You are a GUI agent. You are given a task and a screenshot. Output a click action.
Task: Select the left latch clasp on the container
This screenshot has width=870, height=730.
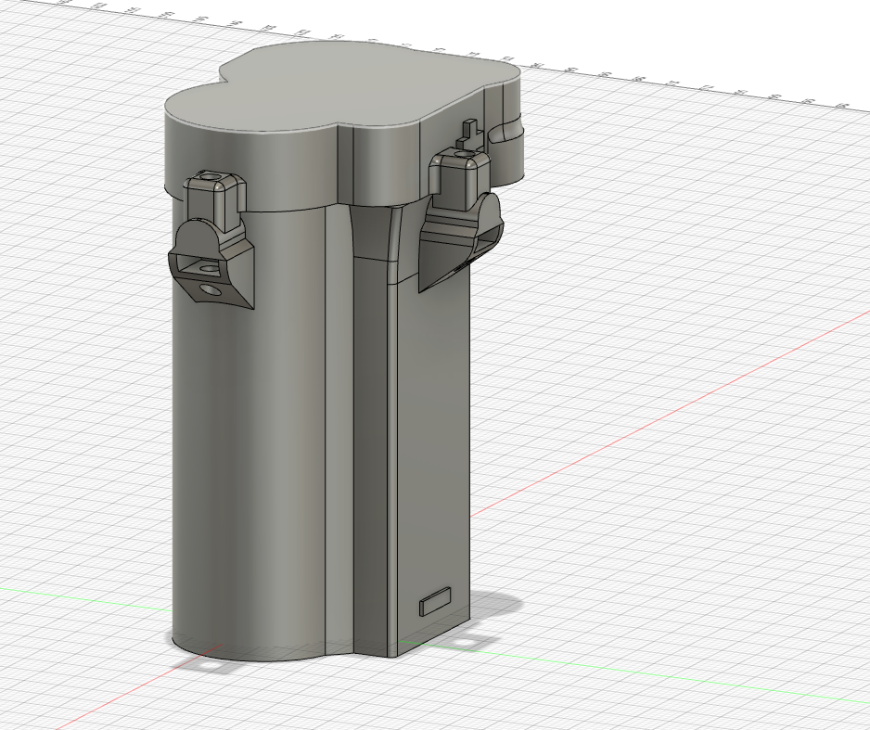pos(212,240)
